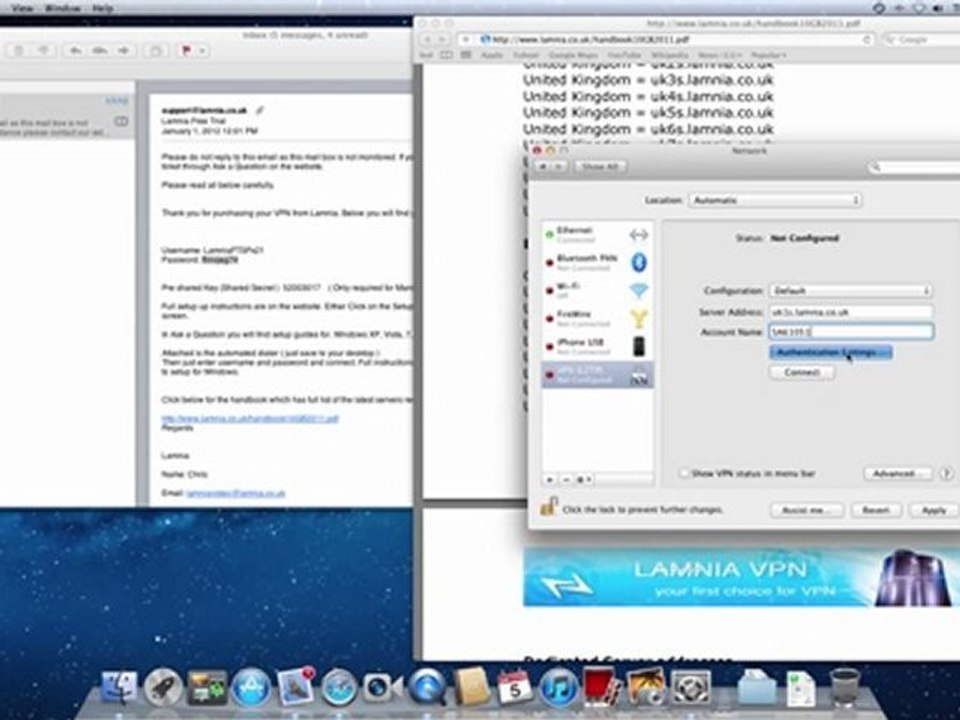Select Bluetooth PAN in the services list
The height and width of the screenshot is (720, 960).
(597, 263)
